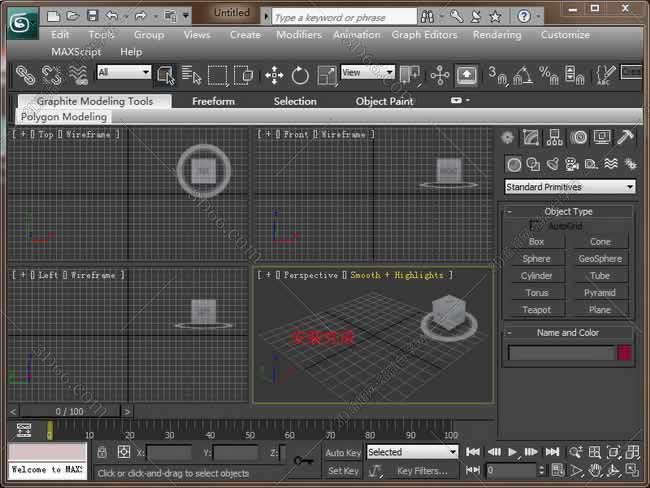
Task: Click the Use Pivot Point Center icon
Action: pos(410,75)
